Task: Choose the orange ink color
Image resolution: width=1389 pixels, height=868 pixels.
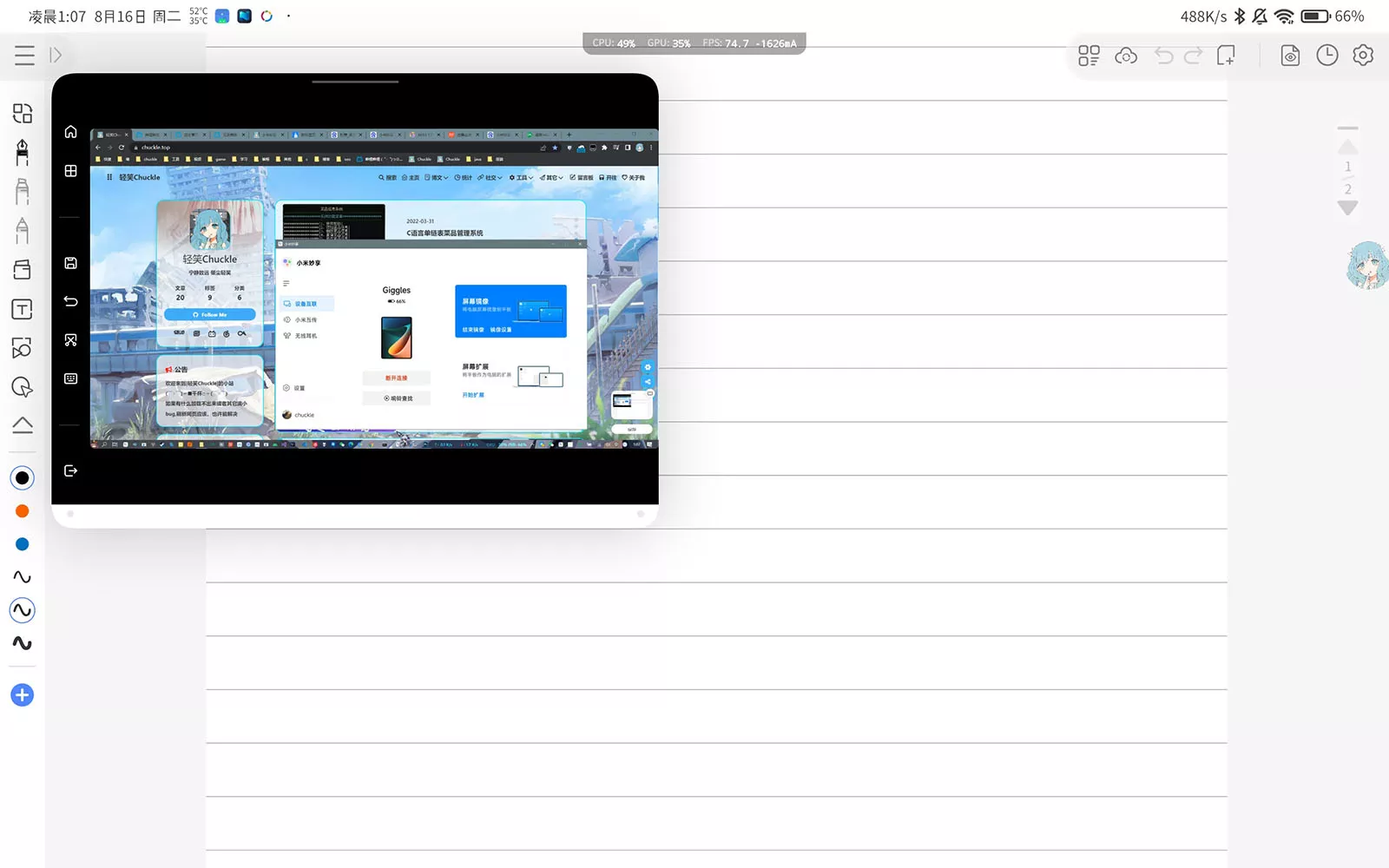Action: tap(23, 511)
